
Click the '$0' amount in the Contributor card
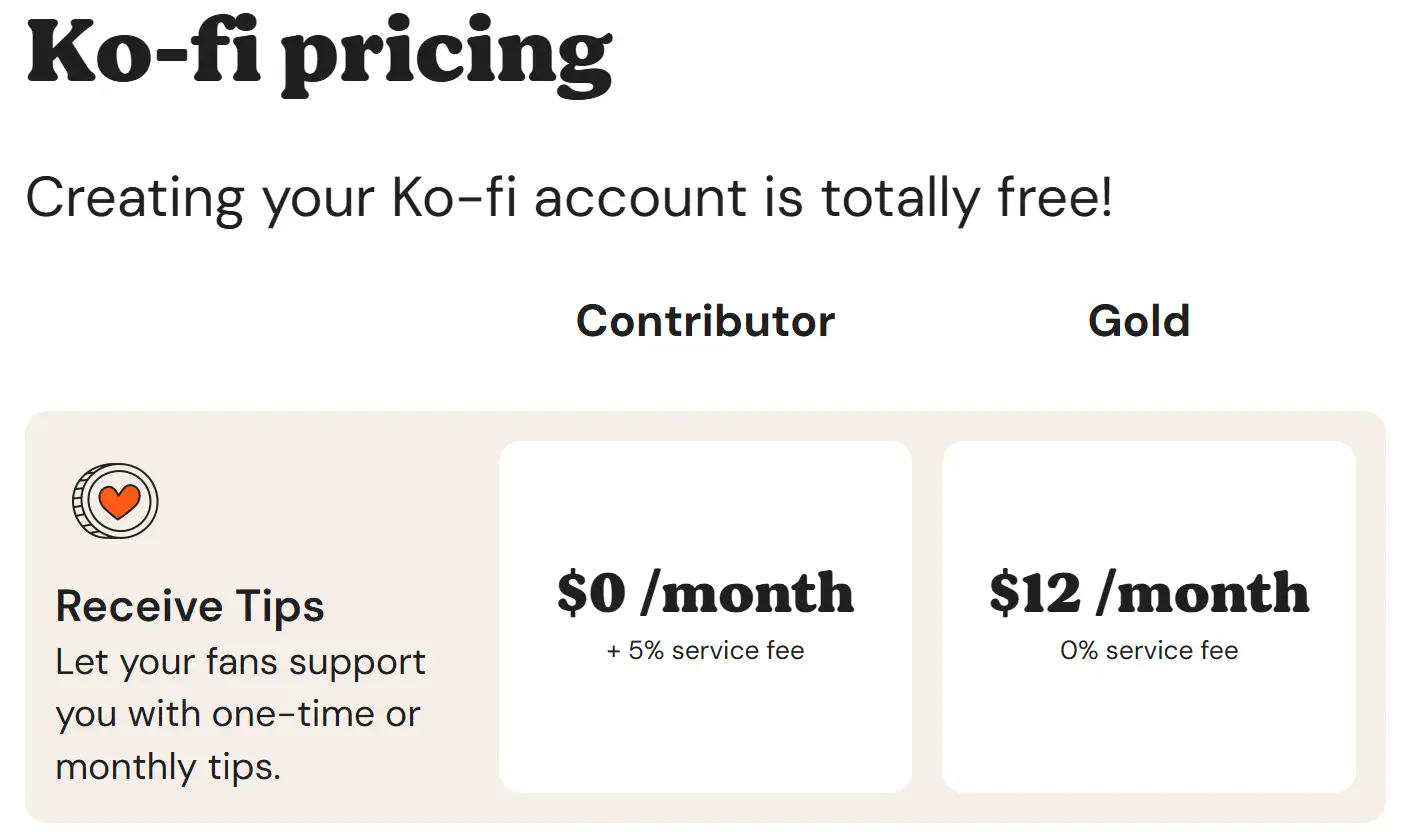591,593
